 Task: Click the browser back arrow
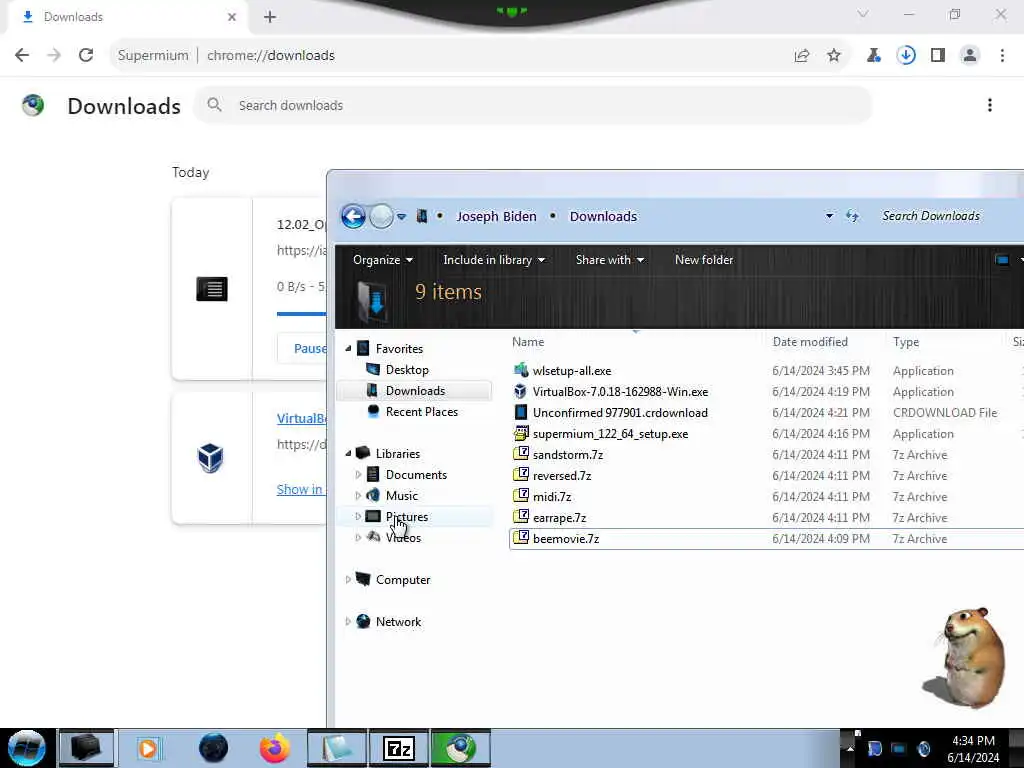click(x=22, y=56)
